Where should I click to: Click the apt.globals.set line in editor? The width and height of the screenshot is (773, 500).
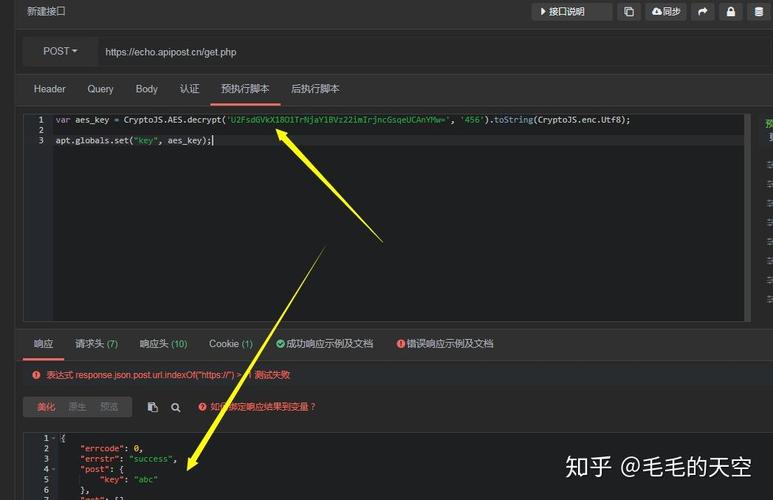(134, 141)
